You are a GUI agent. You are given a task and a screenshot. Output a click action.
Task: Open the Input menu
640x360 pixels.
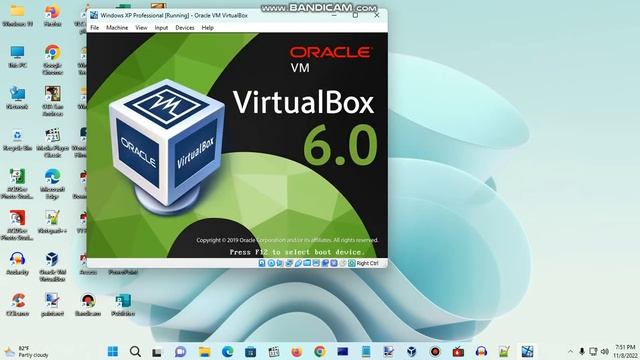coord(161,28)
